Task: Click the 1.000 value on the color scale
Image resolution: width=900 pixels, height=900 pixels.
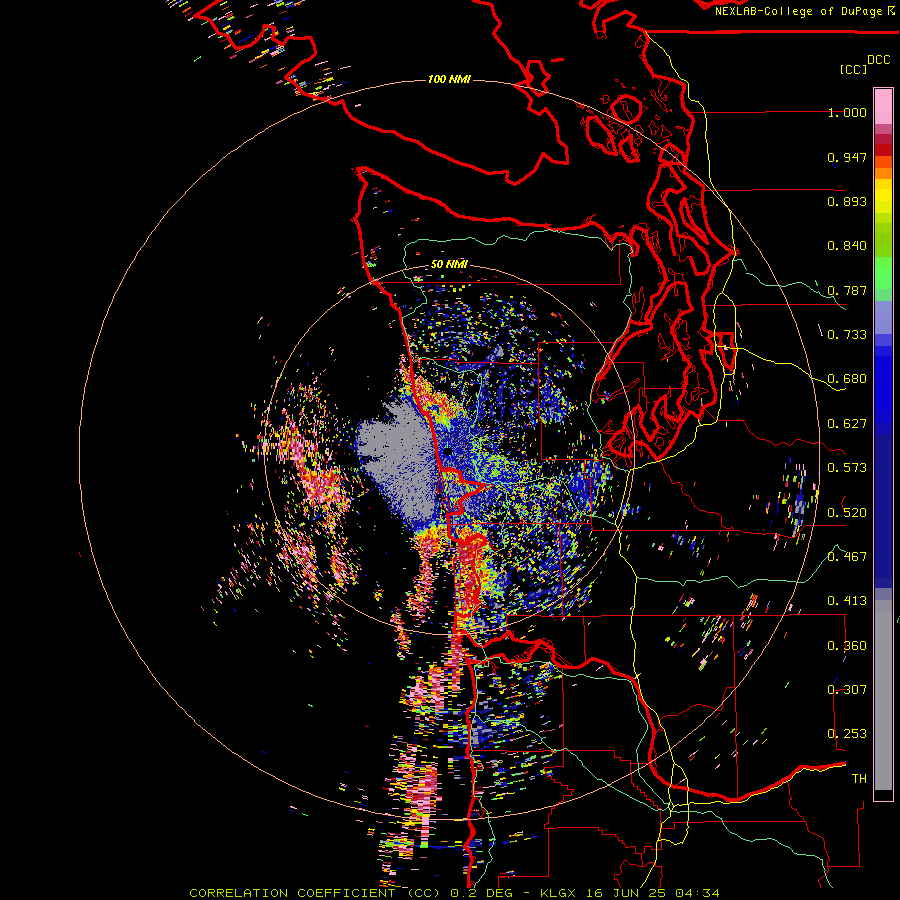Action: pos(847,112)
